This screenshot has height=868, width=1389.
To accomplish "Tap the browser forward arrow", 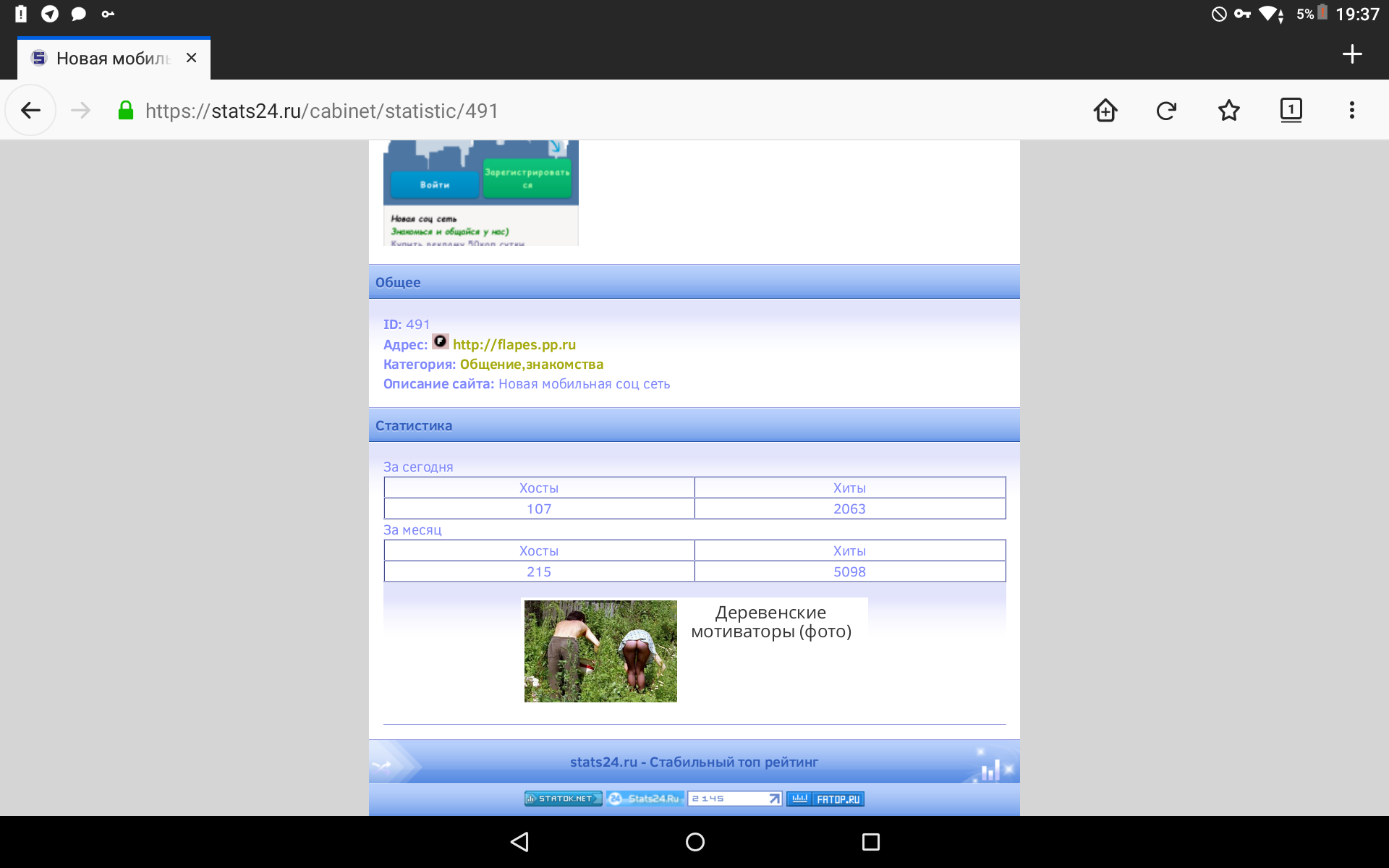I will (x=81, y=111).
